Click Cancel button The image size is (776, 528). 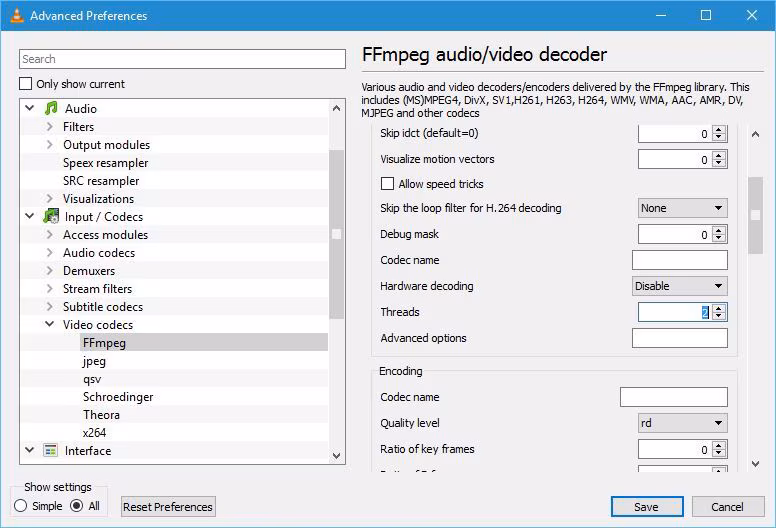click(728, 507)
